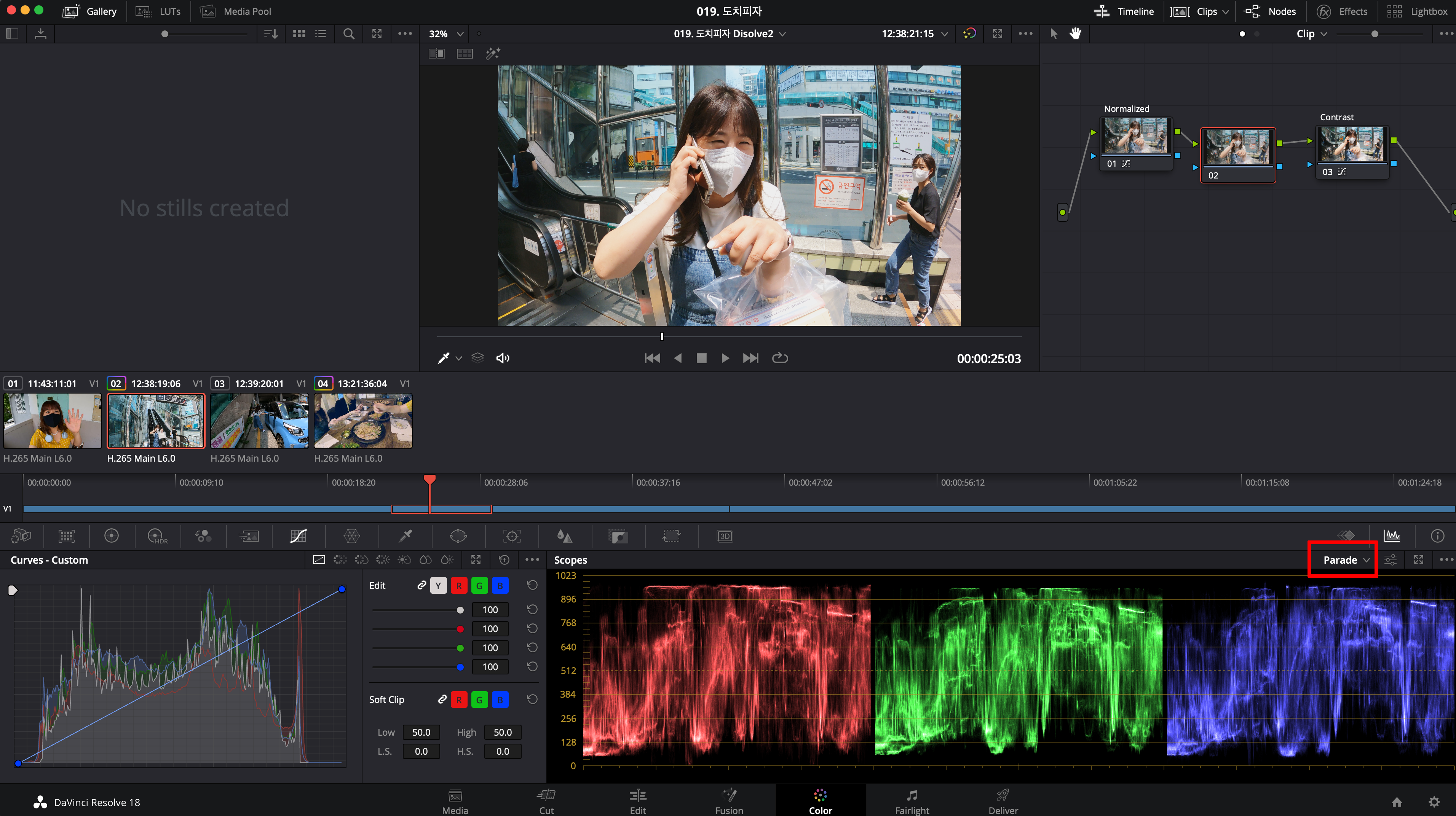Expand the Clips dropdown arrow
The height and width of the screenshot is (816, 1456).
coord(1225,11)
